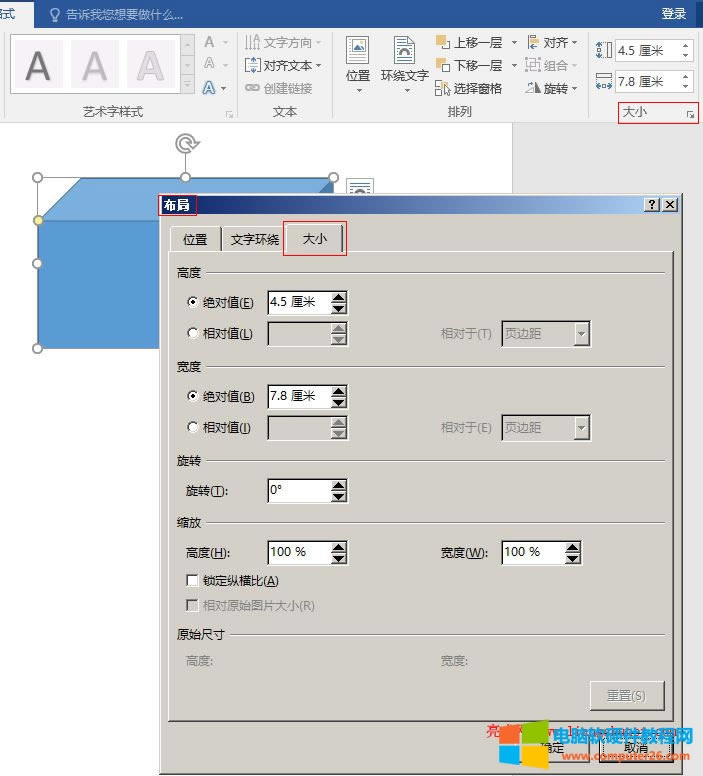This screenshot has height=776, width=703.
Task: Click ribbon shape height field 4.5 厘米
Action: 647,50
